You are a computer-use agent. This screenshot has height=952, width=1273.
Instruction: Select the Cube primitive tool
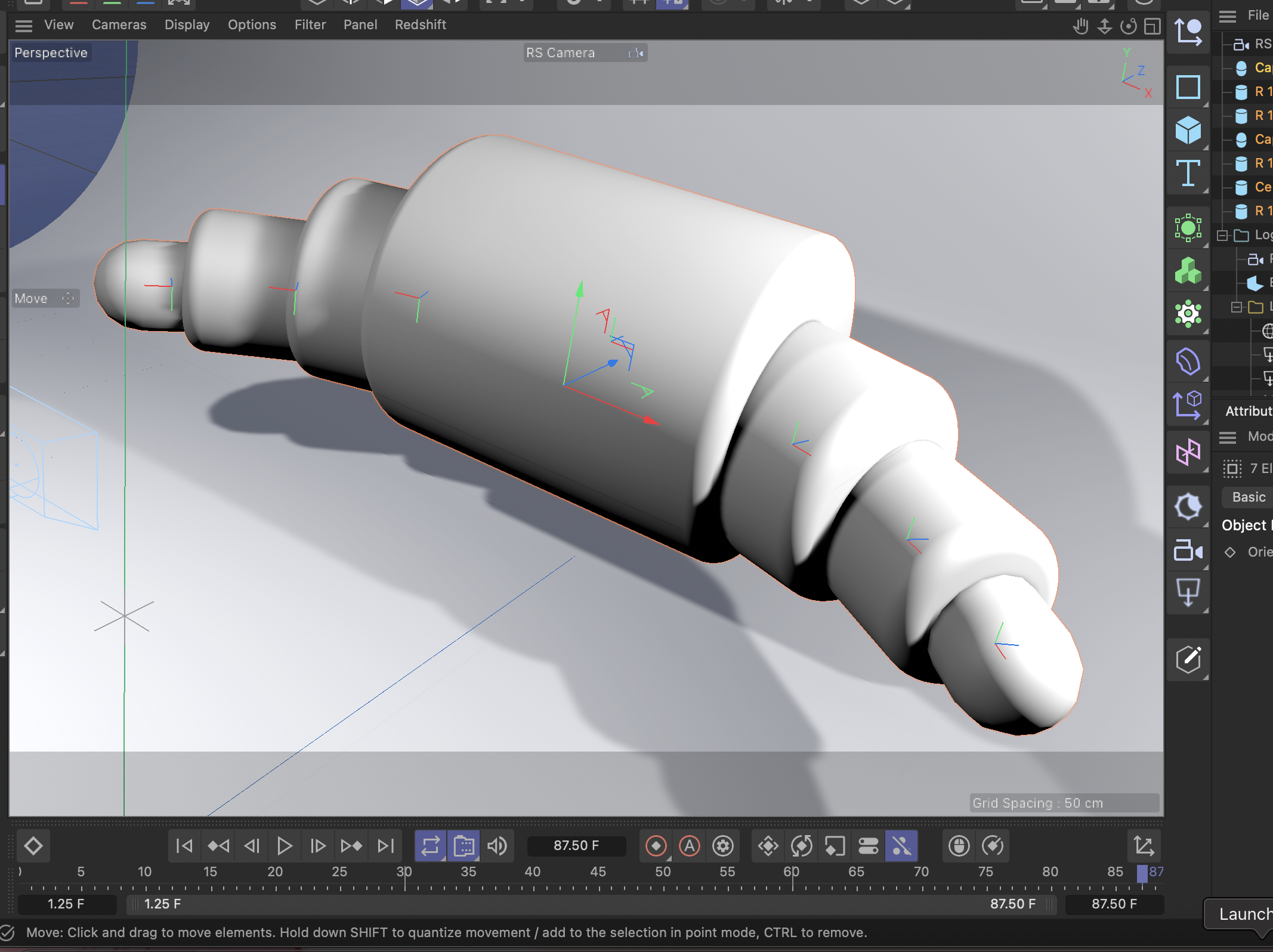click(1187, 131)
